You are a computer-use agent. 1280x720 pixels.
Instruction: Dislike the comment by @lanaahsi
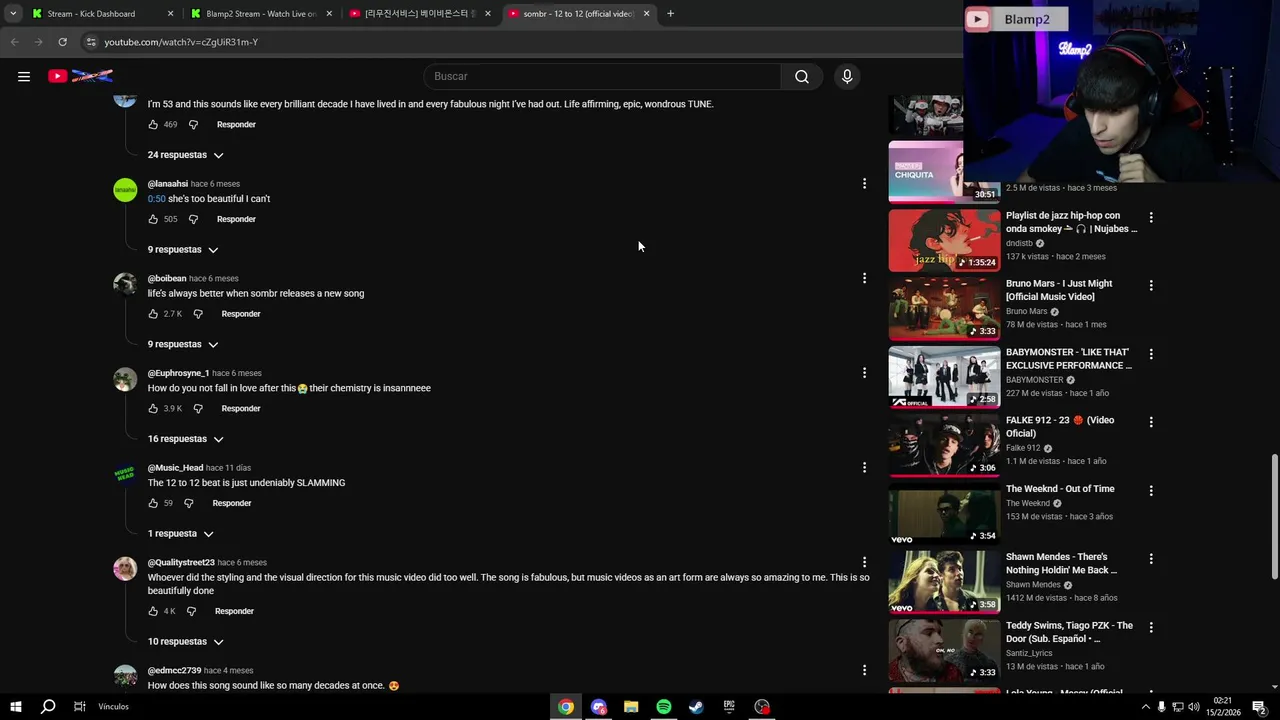(193, 219)
